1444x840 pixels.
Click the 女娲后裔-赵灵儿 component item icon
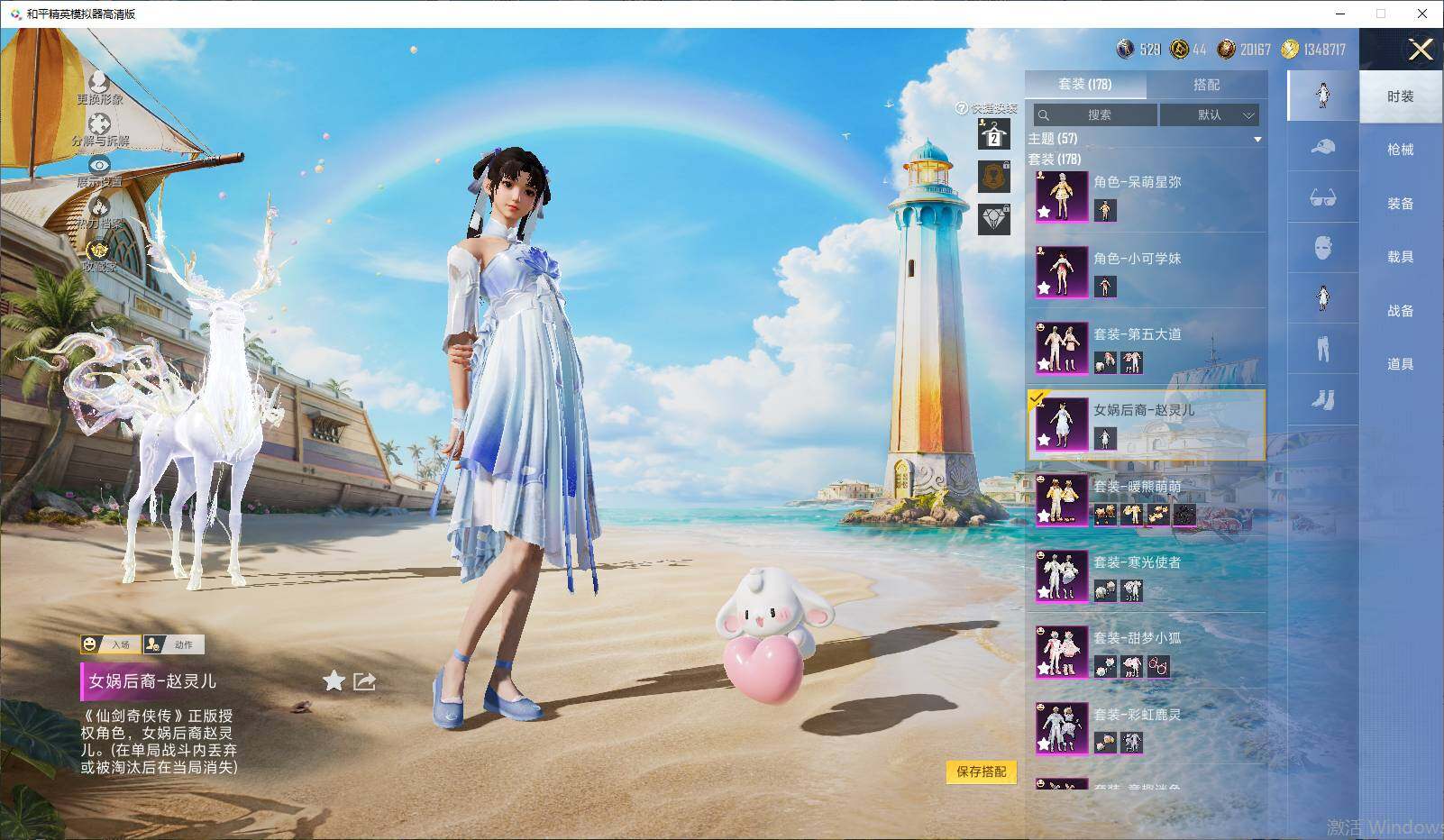coord(1105,438)
